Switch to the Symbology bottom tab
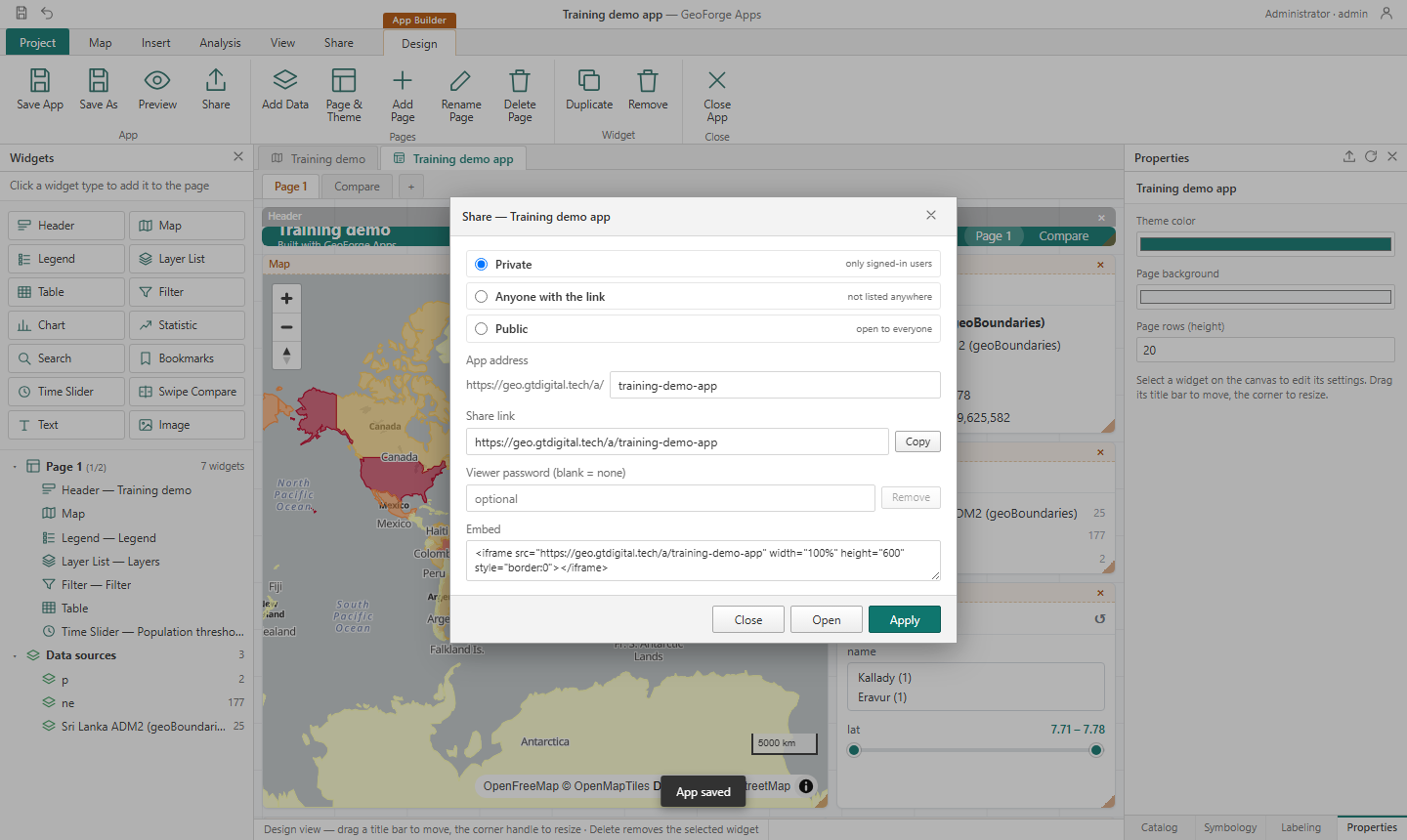 click(1230, 827)
